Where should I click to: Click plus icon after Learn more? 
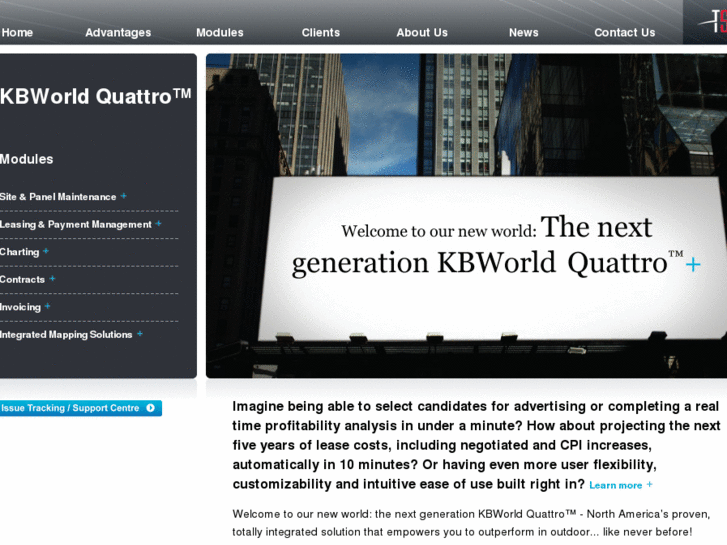coord(650,484)
